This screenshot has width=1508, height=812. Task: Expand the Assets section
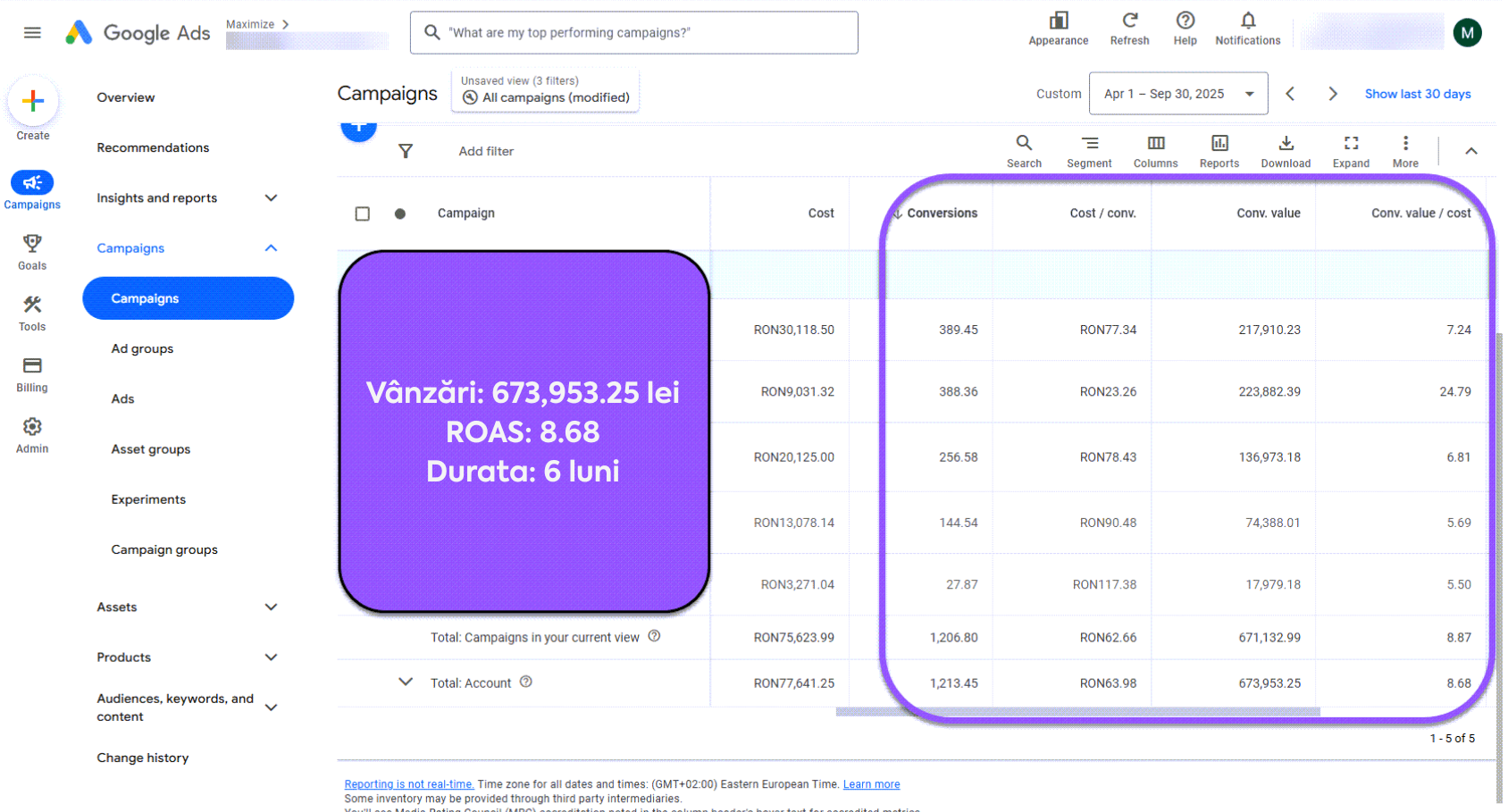[x=272, y=607]
